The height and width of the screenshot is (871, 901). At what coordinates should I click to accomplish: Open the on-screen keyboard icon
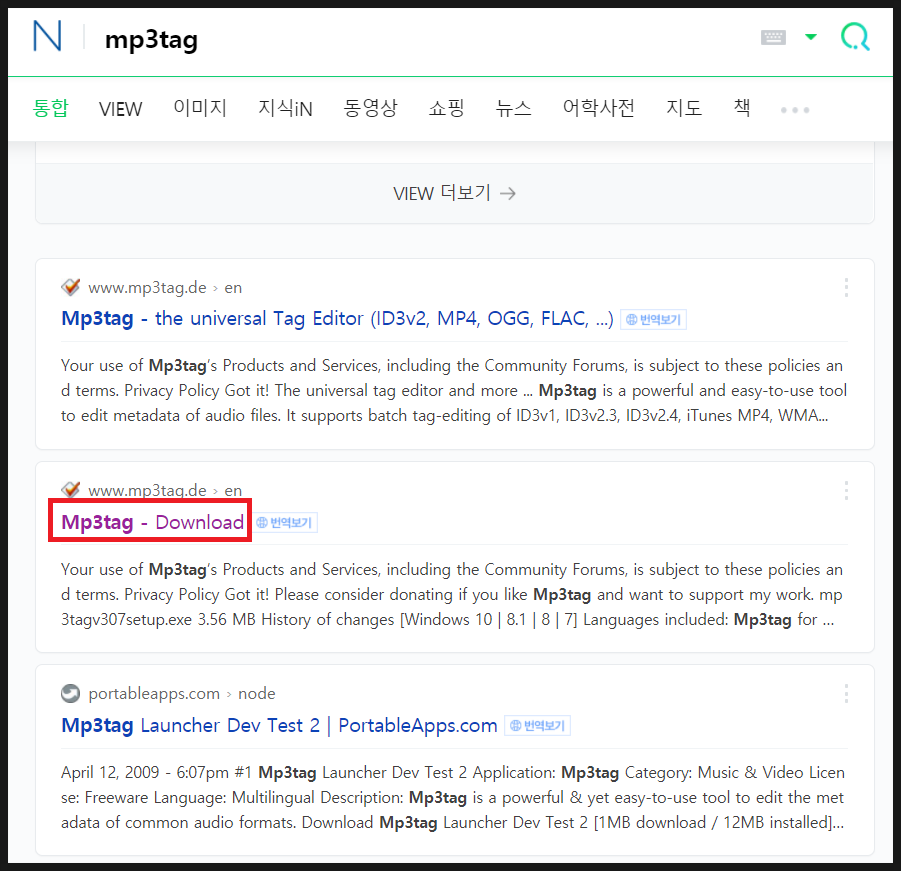click(x=773, y=37)
